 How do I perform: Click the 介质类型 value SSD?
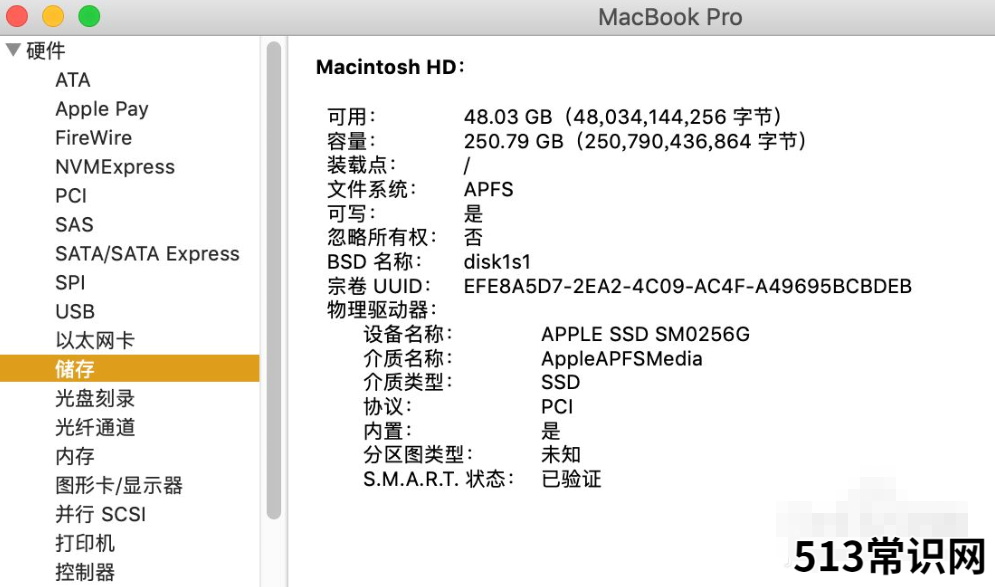tap(560, 382)
